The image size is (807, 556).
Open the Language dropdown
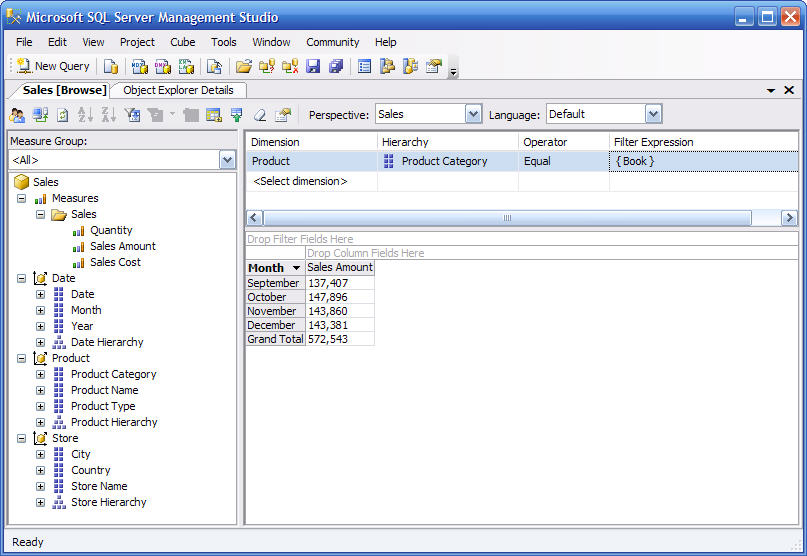coord(653,114)
